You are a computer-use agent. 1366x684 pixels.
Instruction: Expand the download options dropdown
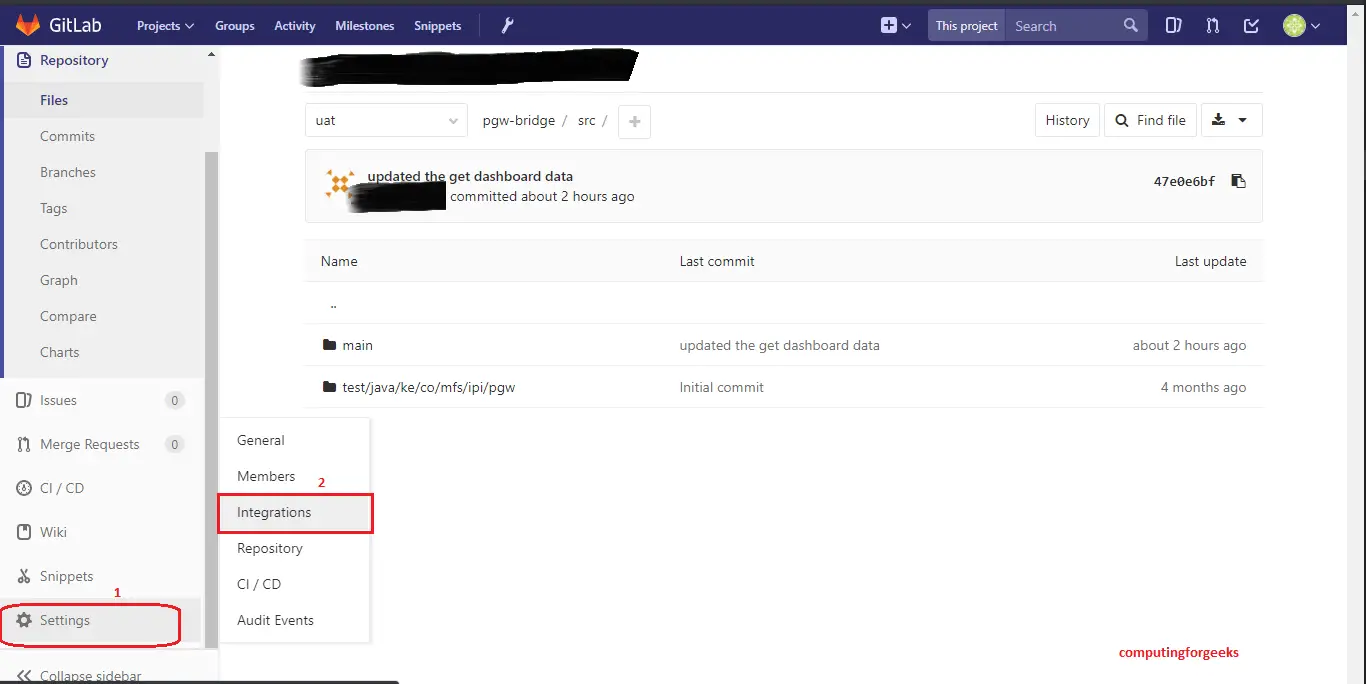click(x=1231, y=120)
